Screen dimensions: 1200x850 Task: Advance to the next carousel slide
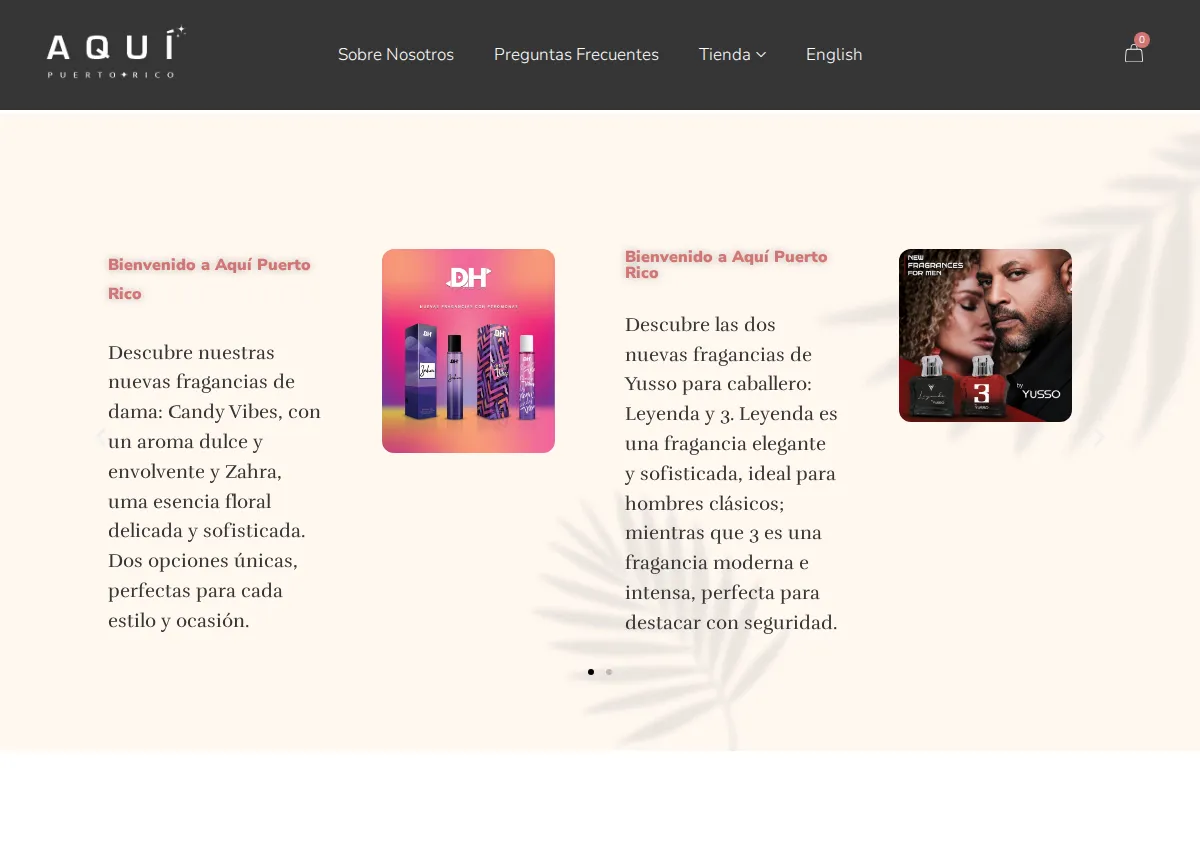point(1099,437)
